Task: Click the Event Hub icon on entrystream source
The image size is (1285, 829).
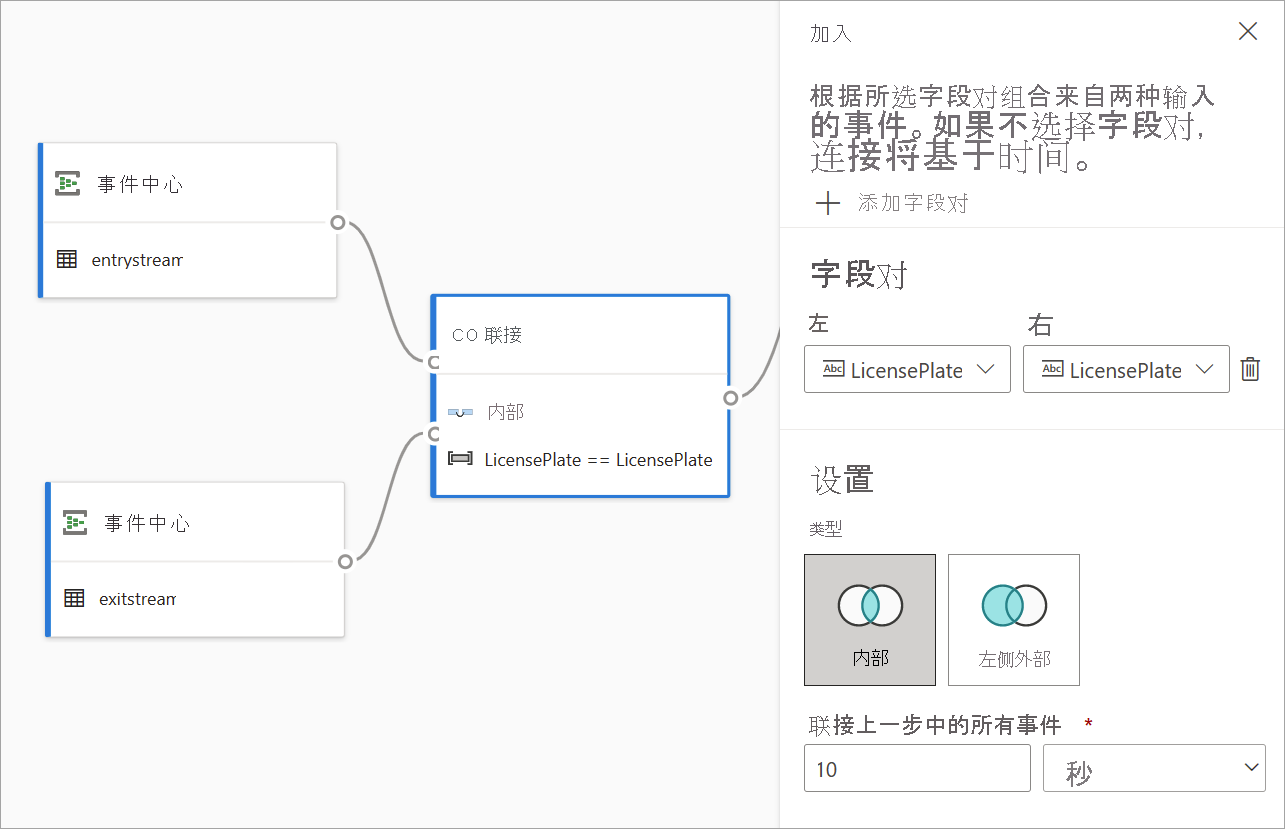Action: [x=66, y=183]
